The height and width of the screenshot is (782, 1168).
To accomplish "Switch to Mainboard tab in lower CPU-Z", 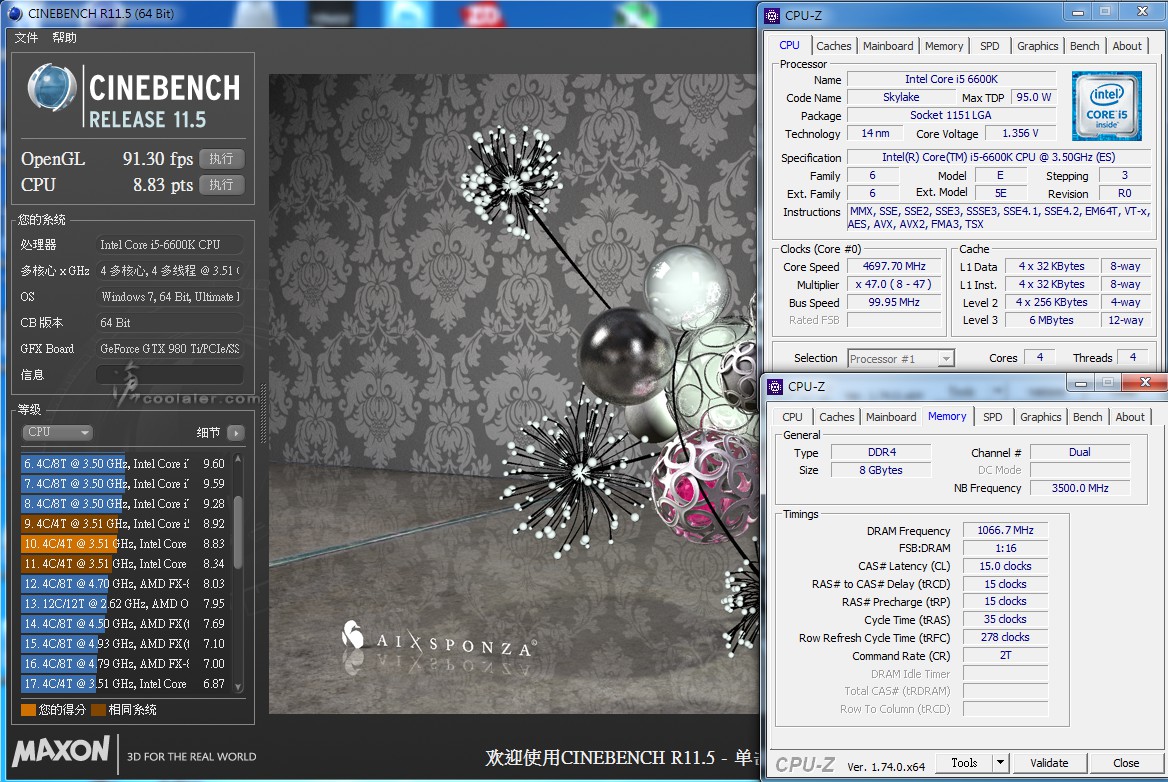I will click(891, 417).
